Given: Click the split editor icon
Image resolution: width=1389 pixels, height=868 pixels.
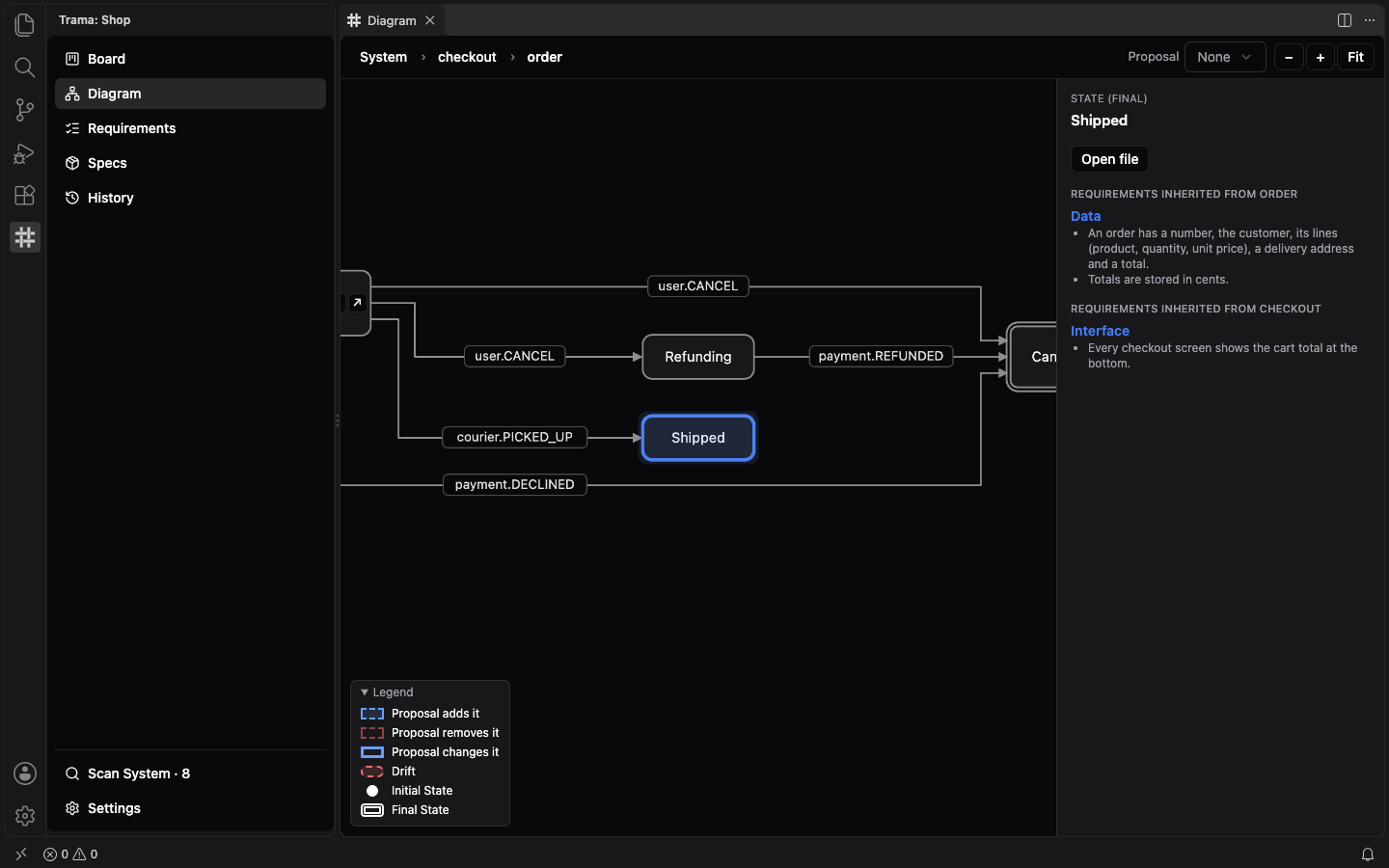Looking at the screenshot, I should (x=1345, y=20).
